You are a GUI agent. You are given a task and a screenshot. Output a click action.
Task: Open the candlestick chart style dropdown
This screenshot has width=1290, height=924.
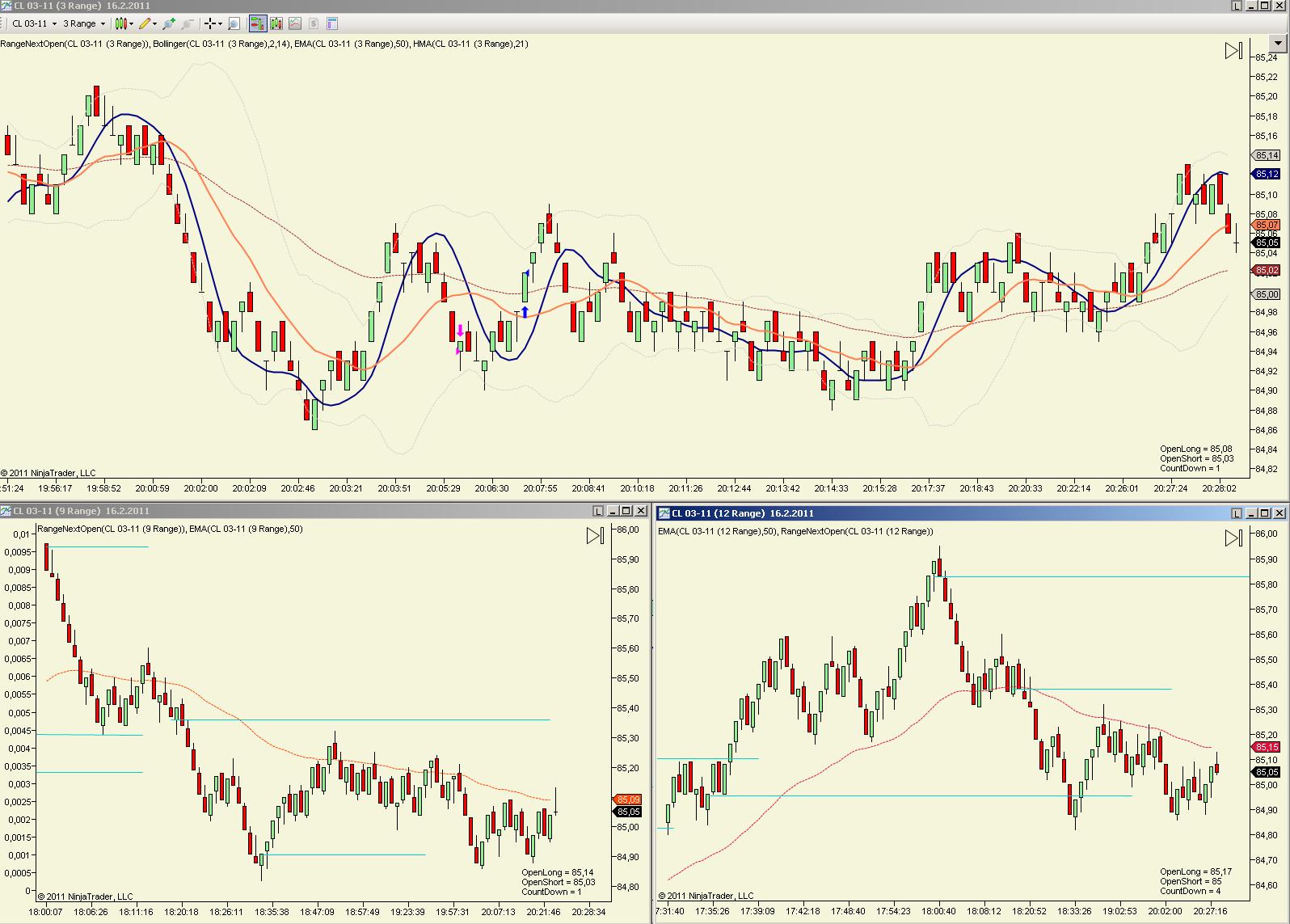[x=123, y=23]
